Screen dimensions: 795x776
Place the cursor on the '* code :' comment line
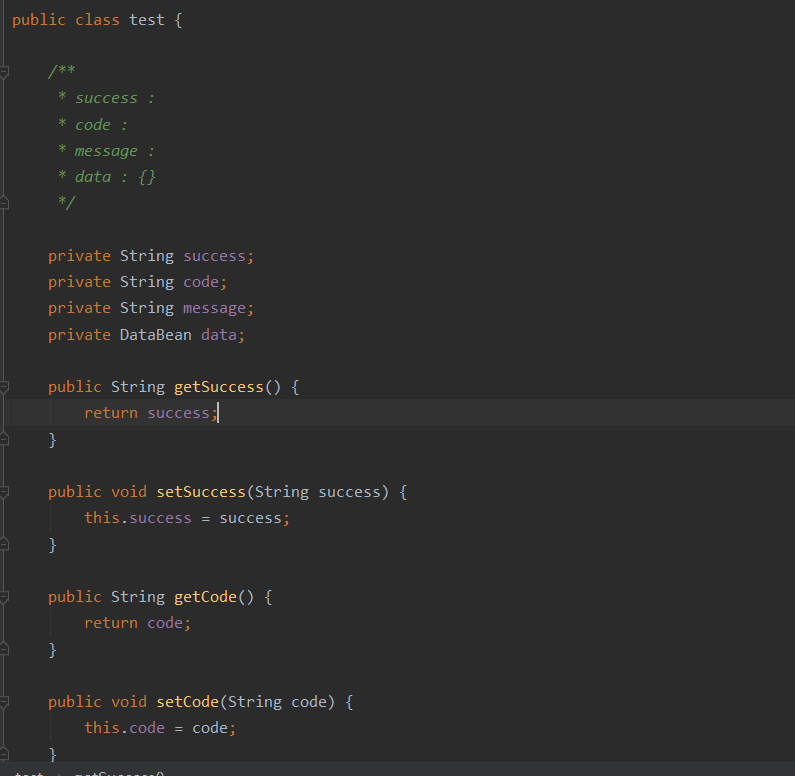pyautogui.click(x=93, y=125)
